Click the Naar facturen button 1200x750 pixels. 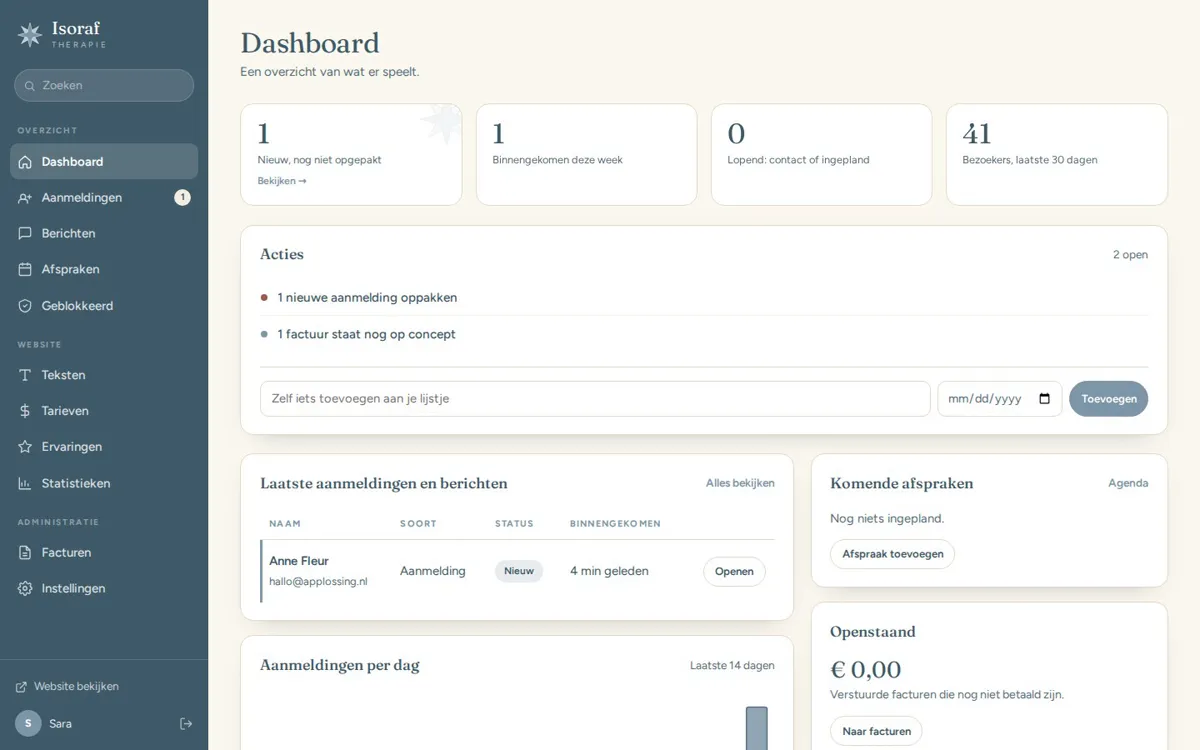pyautogui.click(x=876, y=731)
